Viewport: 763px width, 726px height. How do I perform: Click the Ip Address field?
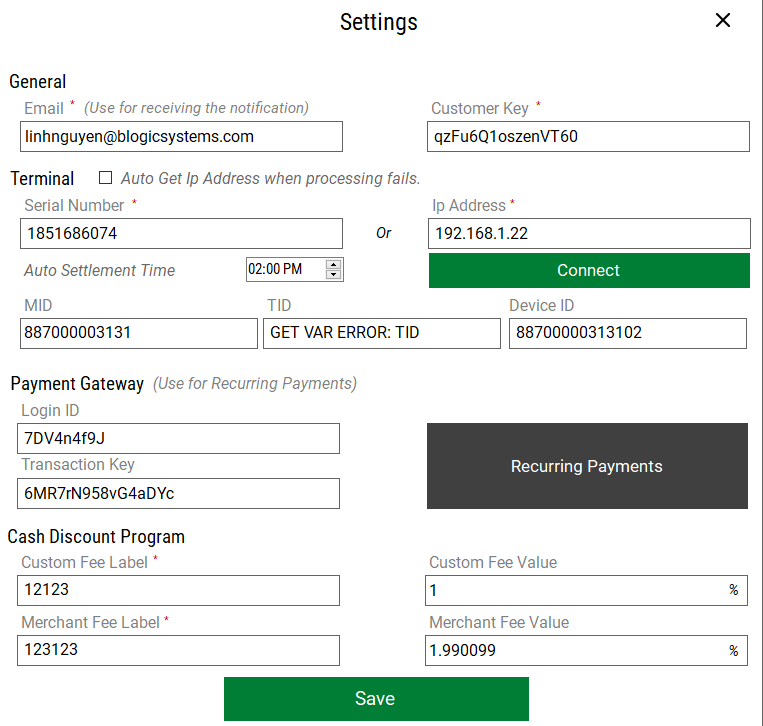point(588,234)
